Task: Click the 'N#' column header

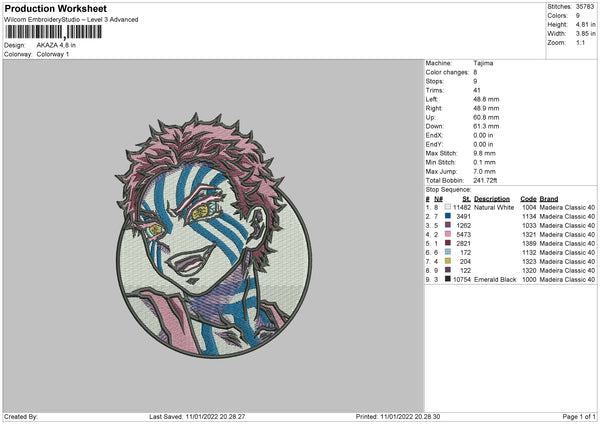Action: pyautogui.click(x=438, y=199)
